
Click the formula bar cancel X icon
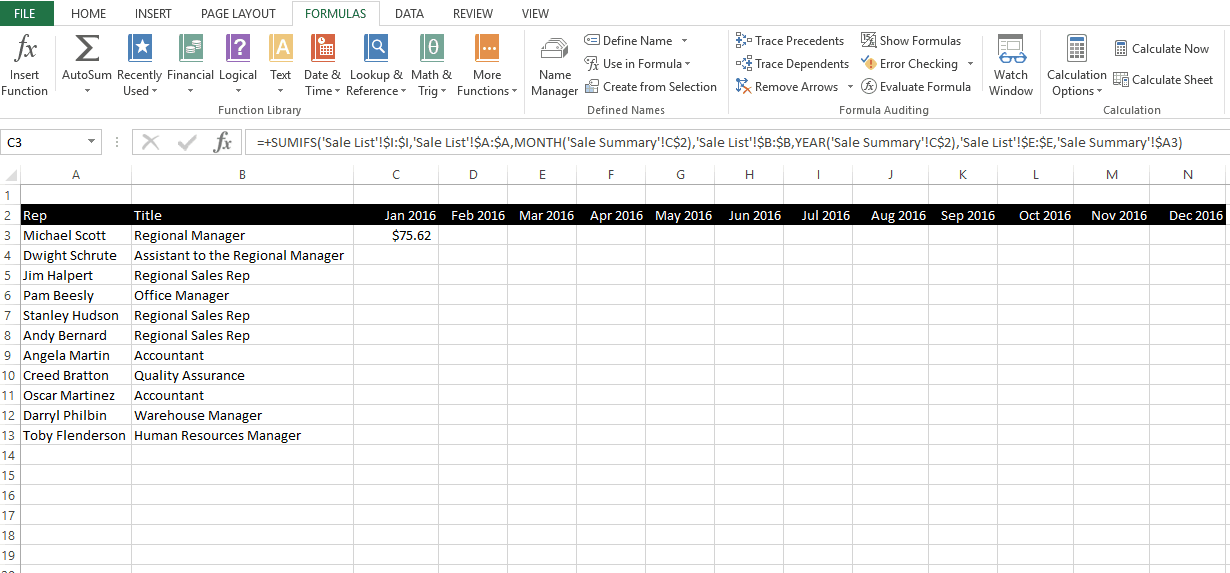tap(151, 143)
